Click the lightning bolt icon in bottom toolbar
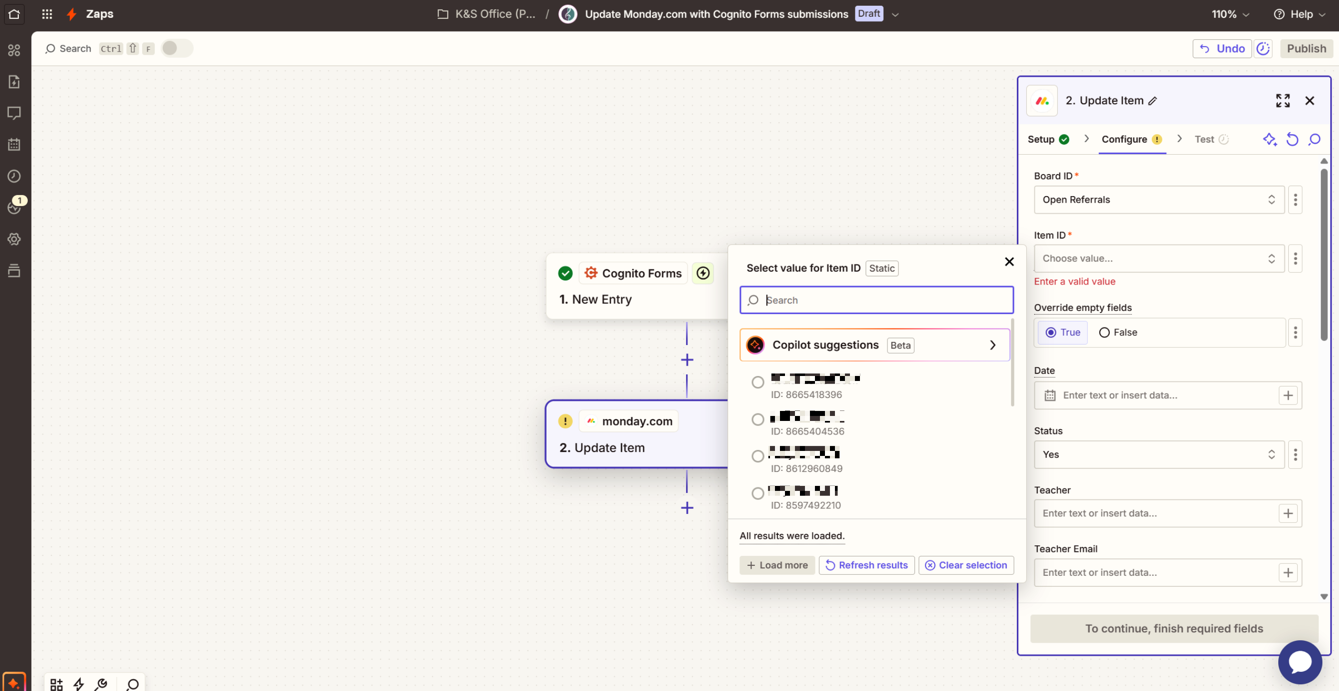Screen dimensions: 1339x691 point(79,685)
